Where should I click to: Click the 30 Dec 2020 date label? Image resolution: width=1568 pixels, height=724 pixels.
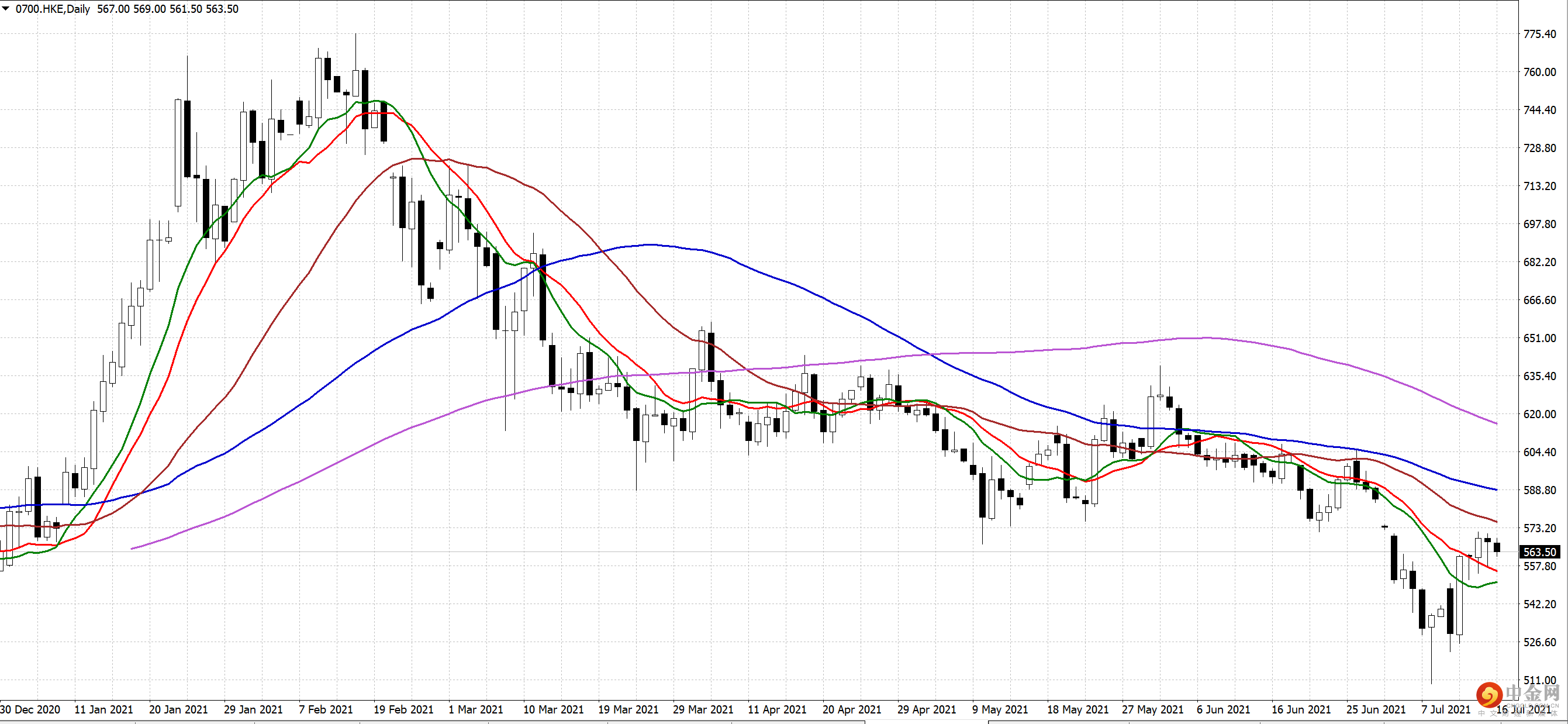tap(30, 709)
